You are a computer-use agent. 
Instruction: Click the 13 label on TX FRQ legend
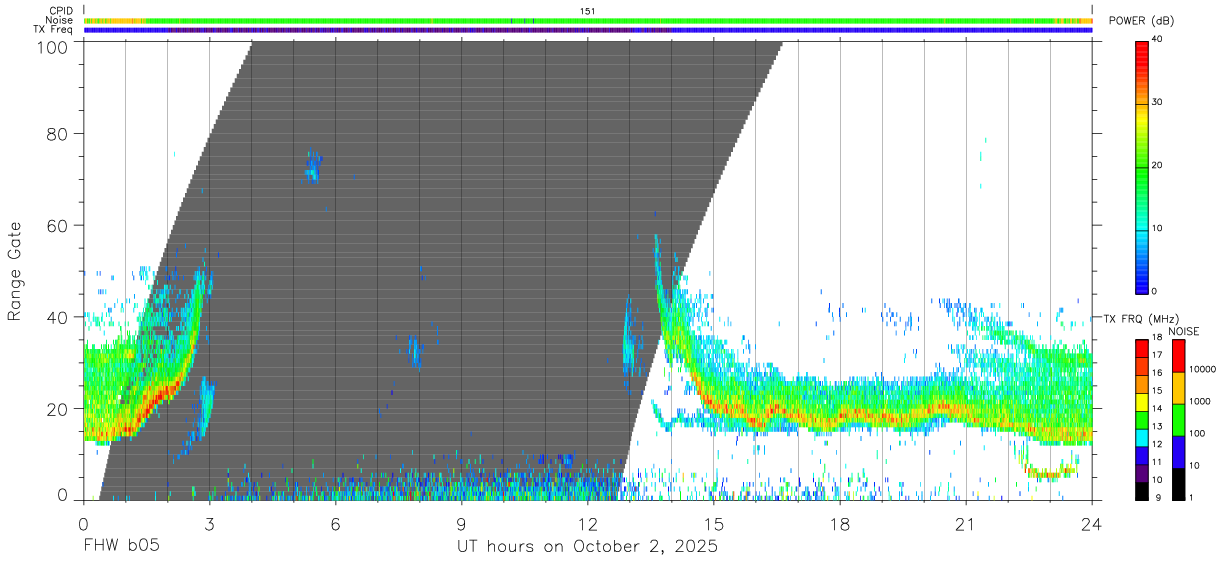(1159, 427)
